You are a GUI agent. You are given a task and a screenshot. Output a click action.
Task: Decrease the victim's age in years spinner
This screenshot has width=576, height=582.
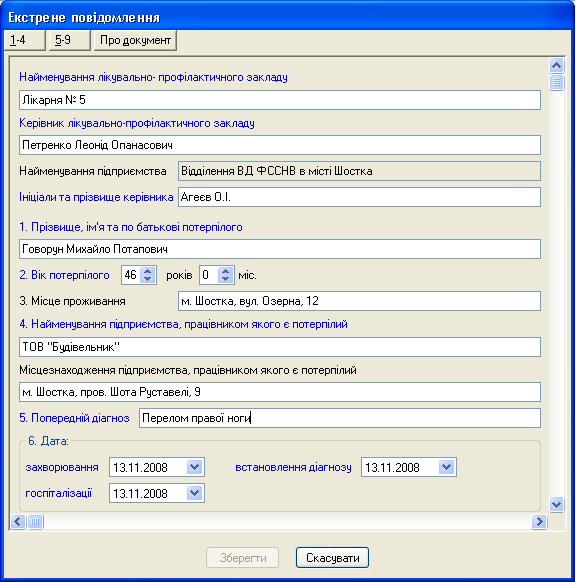click(148, 279)
